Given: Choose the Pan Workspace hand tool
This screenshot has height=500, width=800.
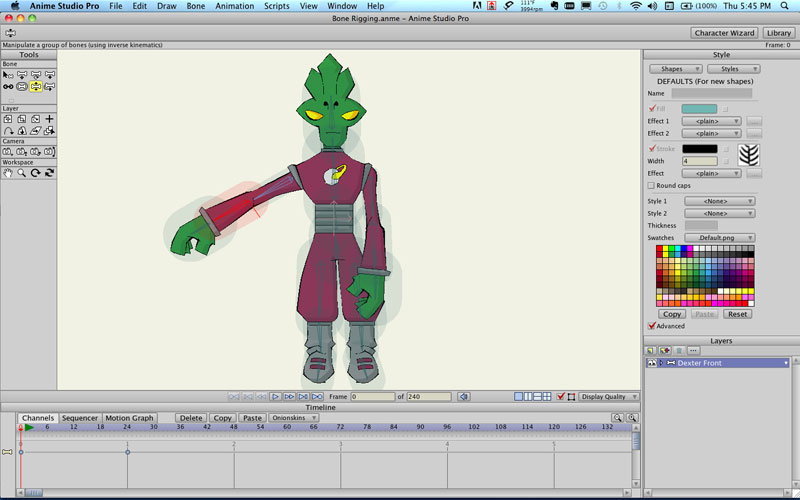Looking at the screenshot, I should (x=8, y=173).
